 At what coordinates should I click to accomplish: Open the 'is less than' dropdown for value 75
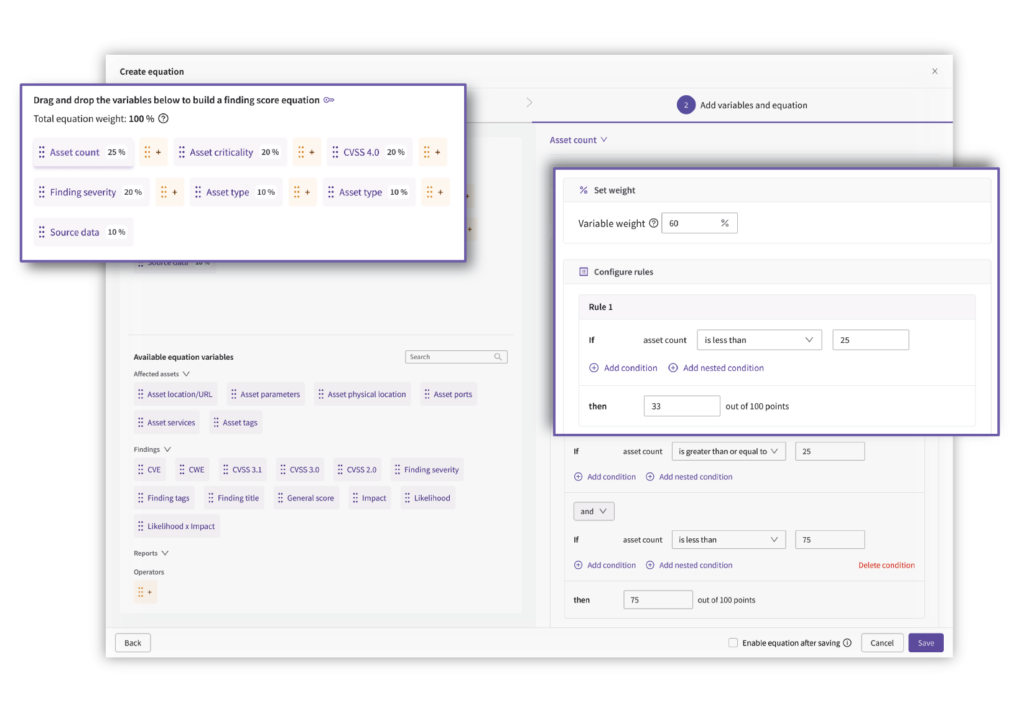(x=728, y=540)
